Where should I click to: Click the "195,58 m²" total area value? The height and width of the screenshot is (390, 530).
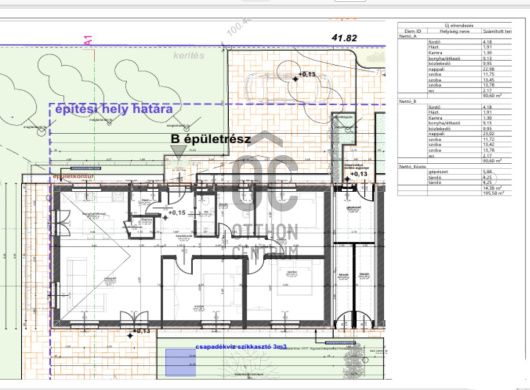[x=492, y=193]
